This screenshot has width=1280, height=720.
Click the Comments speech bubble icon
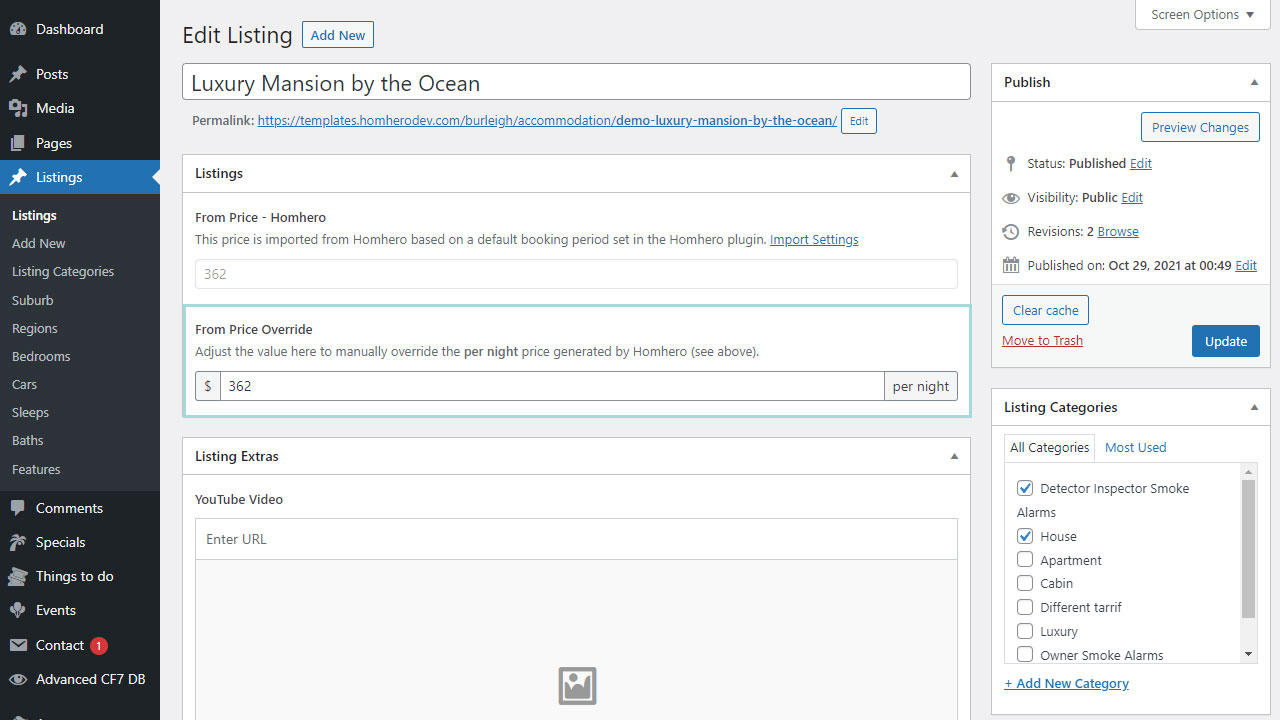click(x=18, y=508)
